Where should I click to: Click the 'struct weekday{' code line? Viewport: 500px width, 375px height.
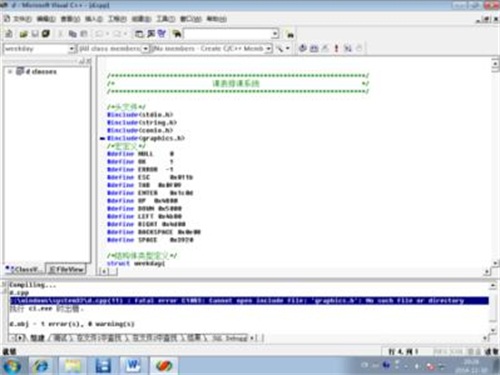coord(136,263)
